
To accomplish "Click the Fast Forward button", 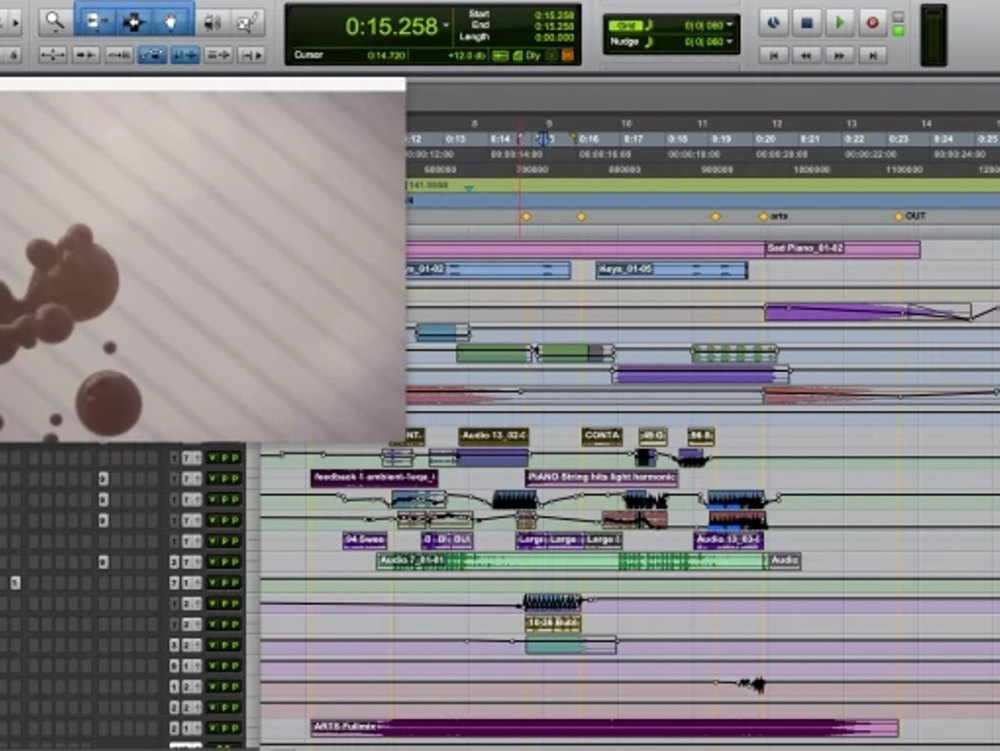I will (x=840, y=55).
